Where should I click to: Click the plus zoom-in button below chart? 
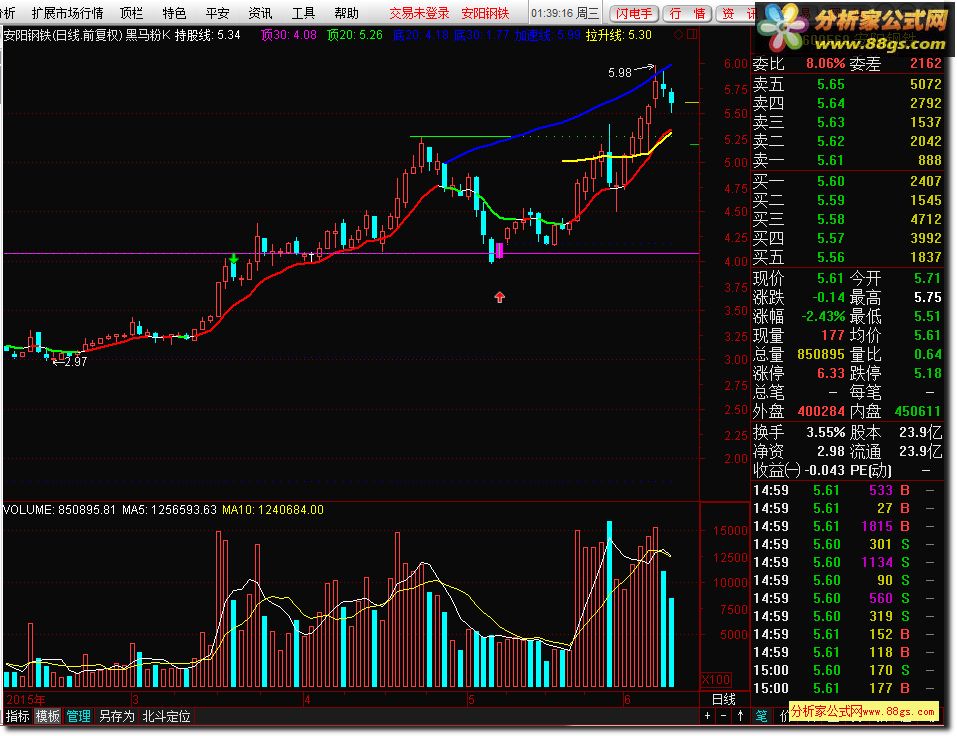707,716
